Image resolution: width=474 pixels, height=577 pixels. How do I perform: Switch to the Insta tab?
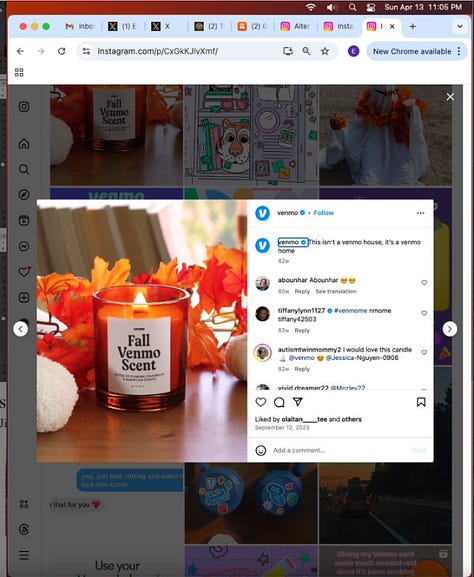(338, 26)
